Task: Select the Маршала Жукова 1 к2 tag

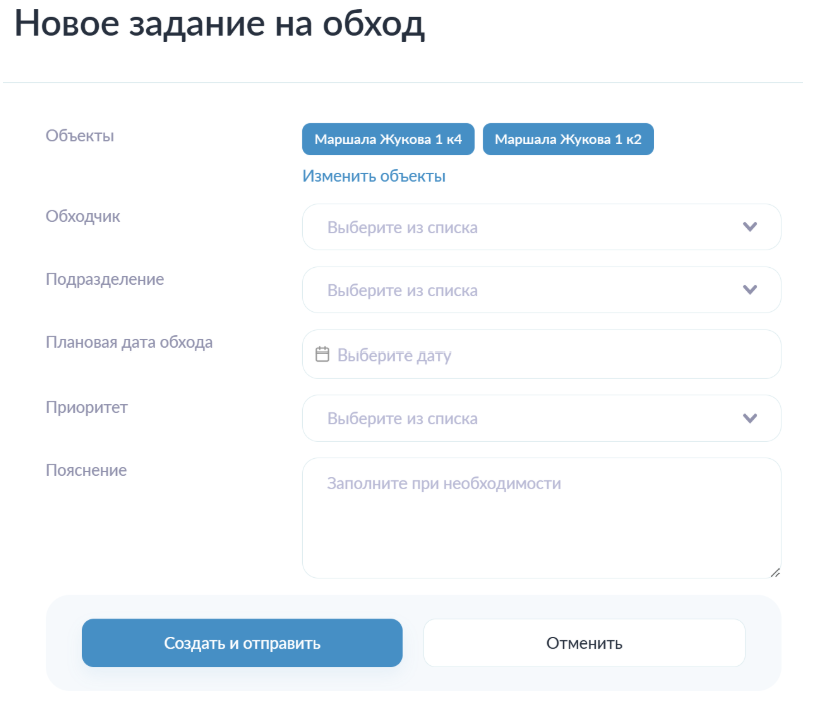Action: pyautogui.click(x=568, y=140)
